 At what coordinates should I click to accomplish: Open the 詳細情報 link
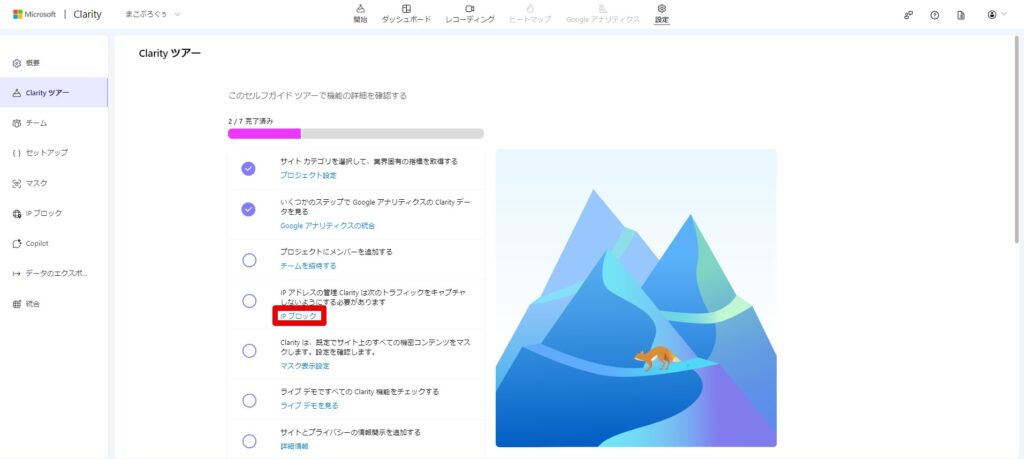point(294,446)
